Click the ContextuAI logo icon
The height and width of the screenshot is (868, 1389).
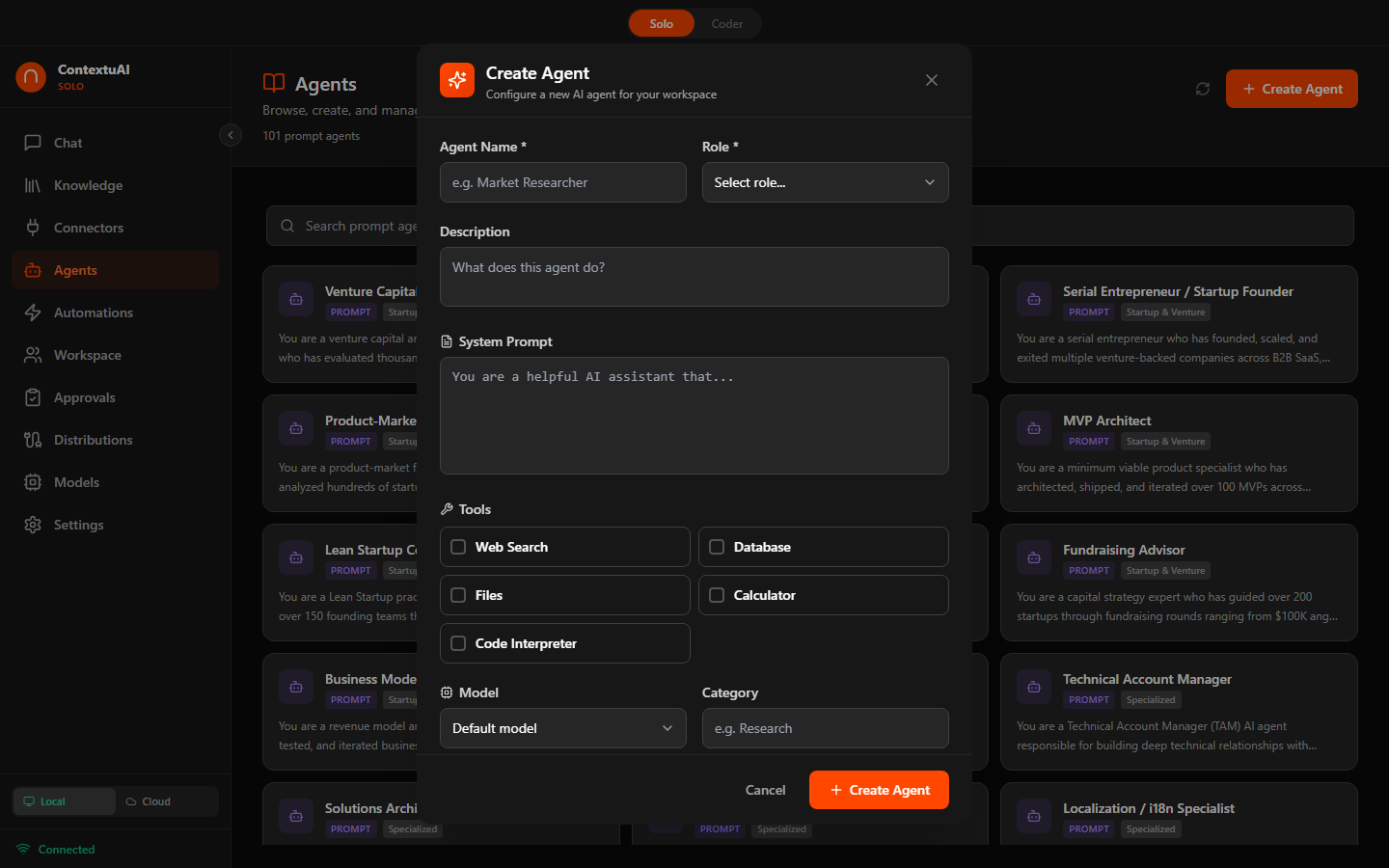(x=31, y=77)
